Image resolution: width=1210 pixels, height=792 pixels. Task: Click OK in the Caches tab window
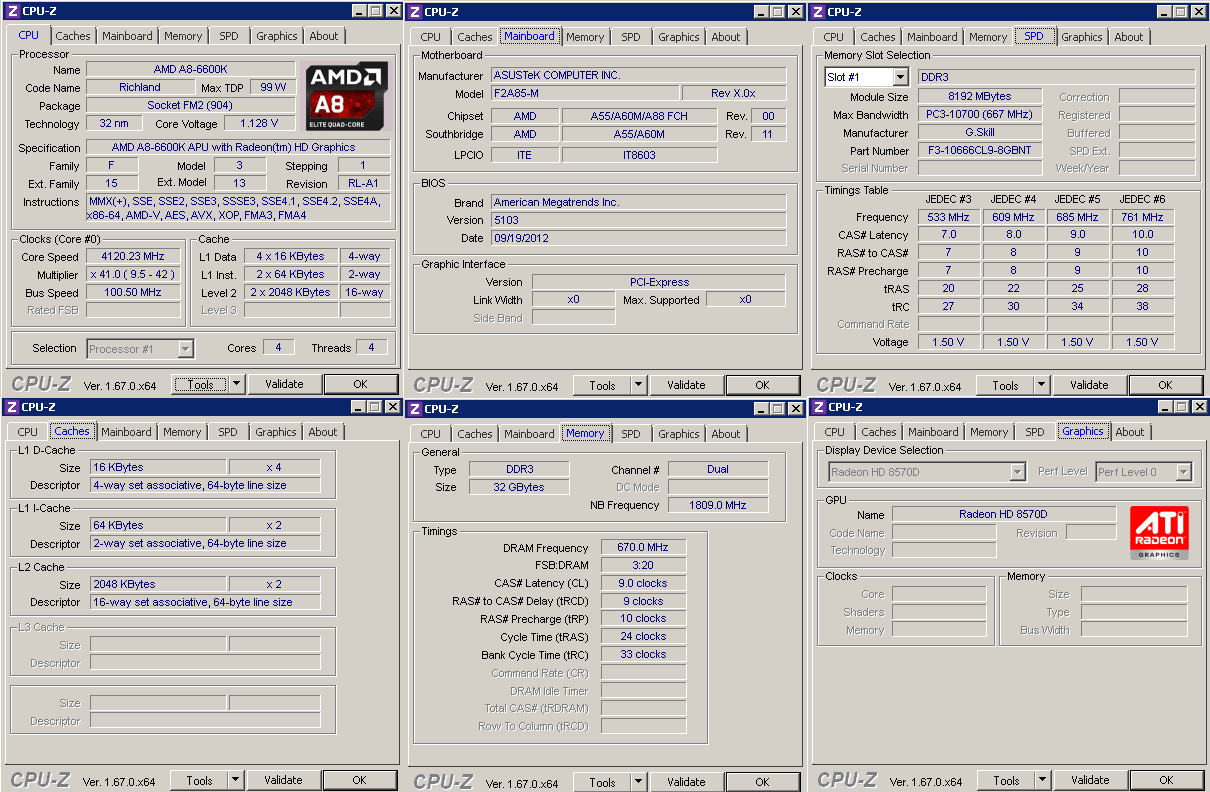tap(359, 780)
